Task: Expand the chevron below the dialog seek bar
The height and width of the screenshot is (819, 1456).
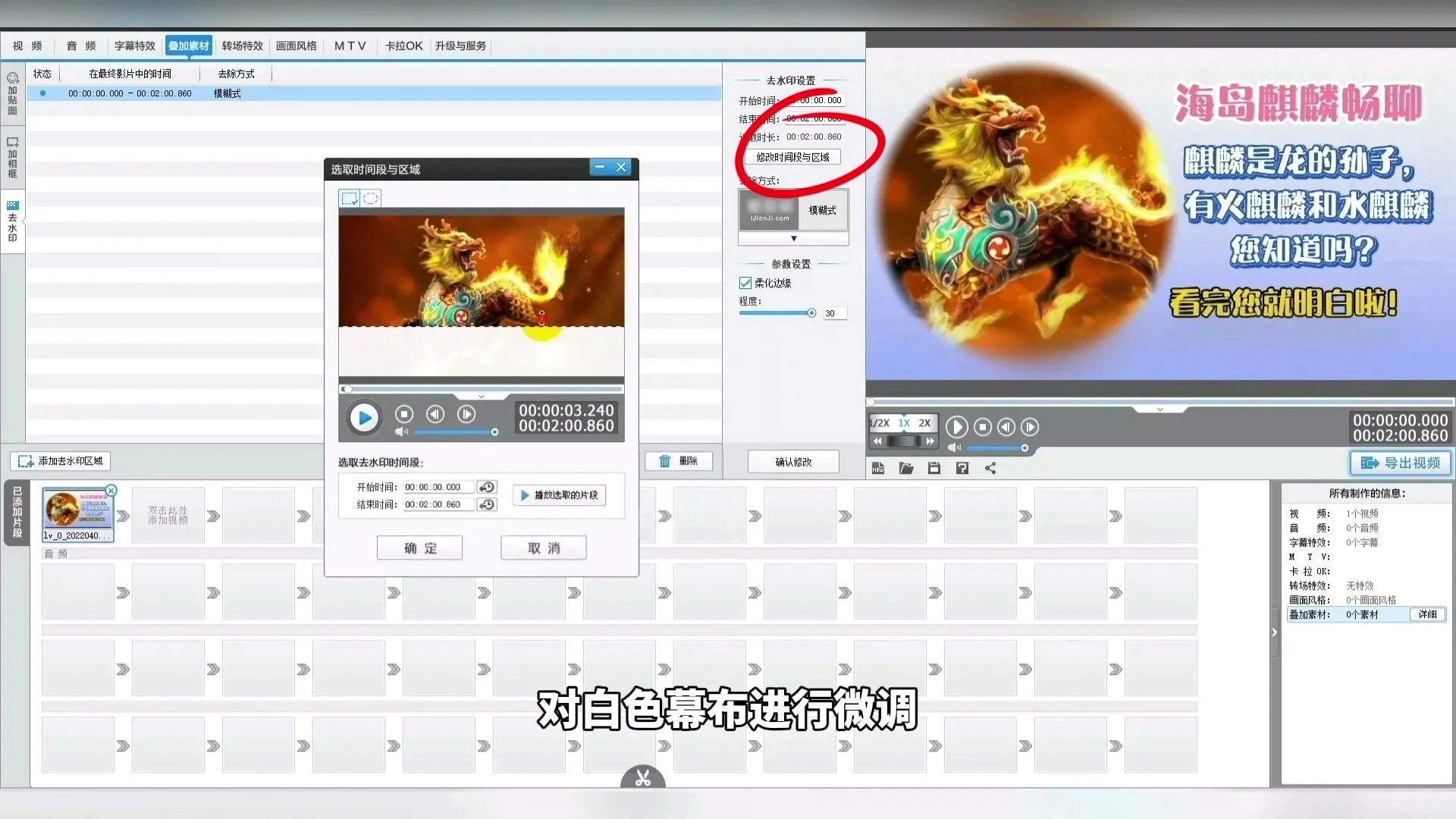Action: pos(481,396)
